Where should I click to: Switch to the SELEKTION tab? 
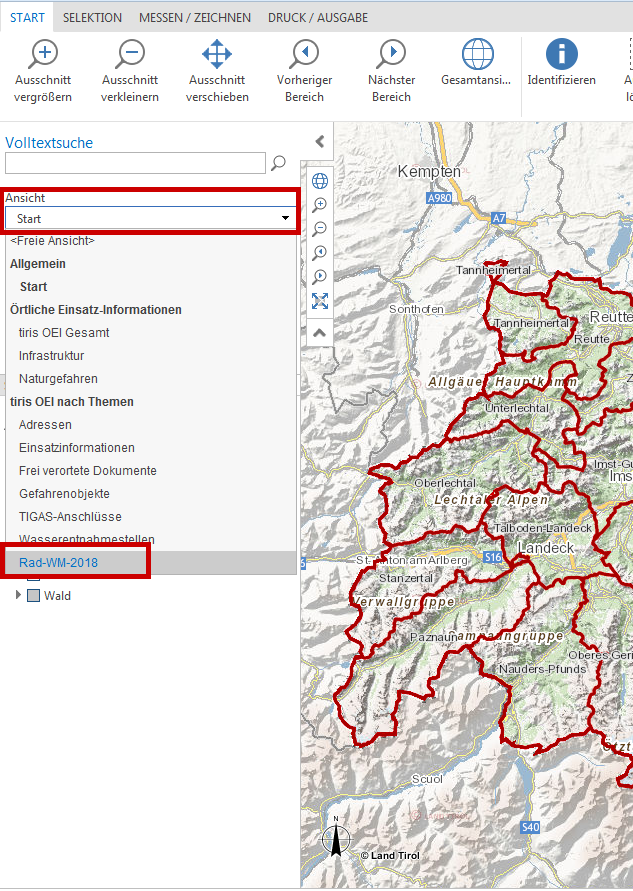92,18
